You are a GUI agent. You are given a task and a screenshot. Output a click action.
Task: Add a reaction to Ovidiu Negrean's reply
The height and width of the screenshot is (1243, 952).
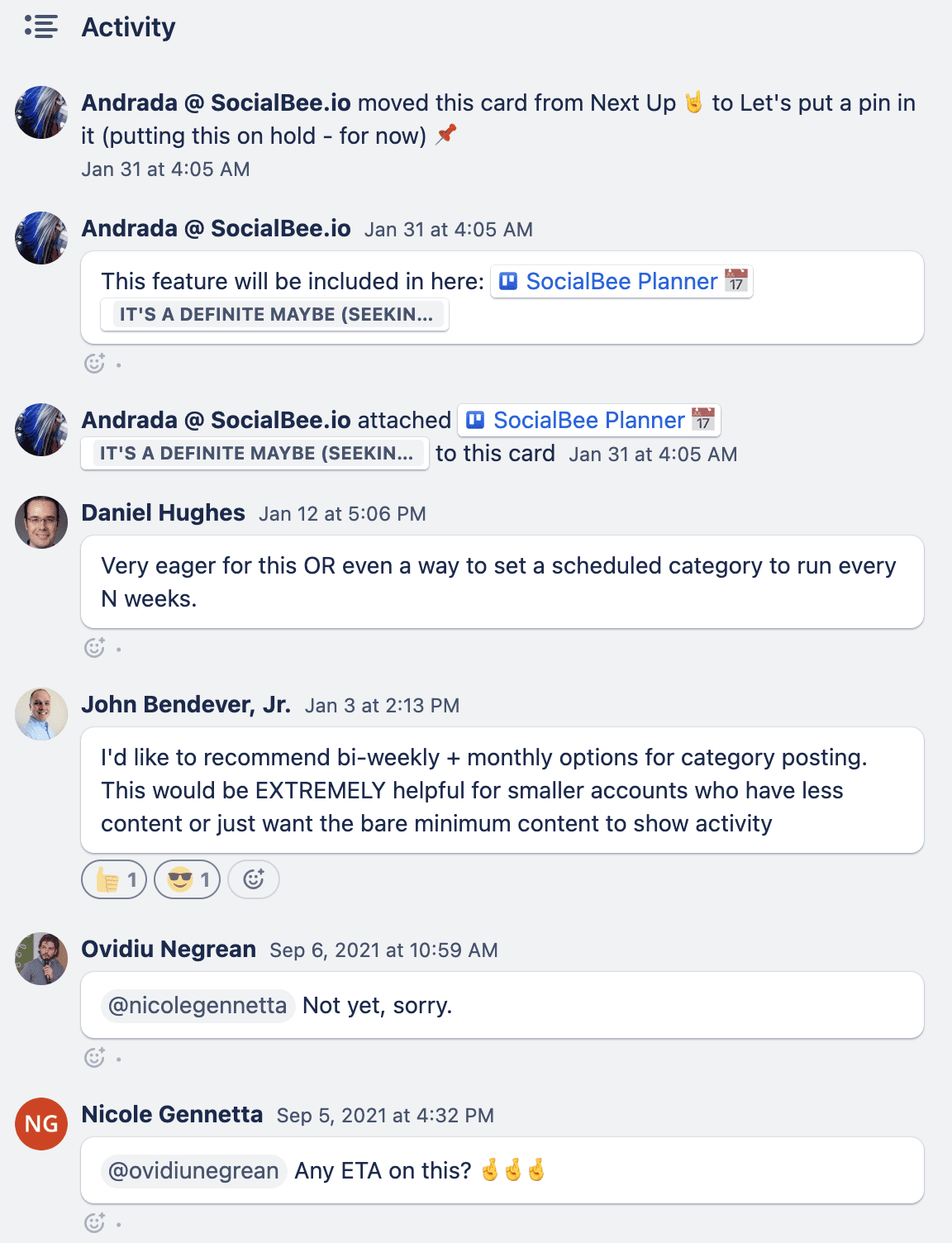coord(97,1057)
